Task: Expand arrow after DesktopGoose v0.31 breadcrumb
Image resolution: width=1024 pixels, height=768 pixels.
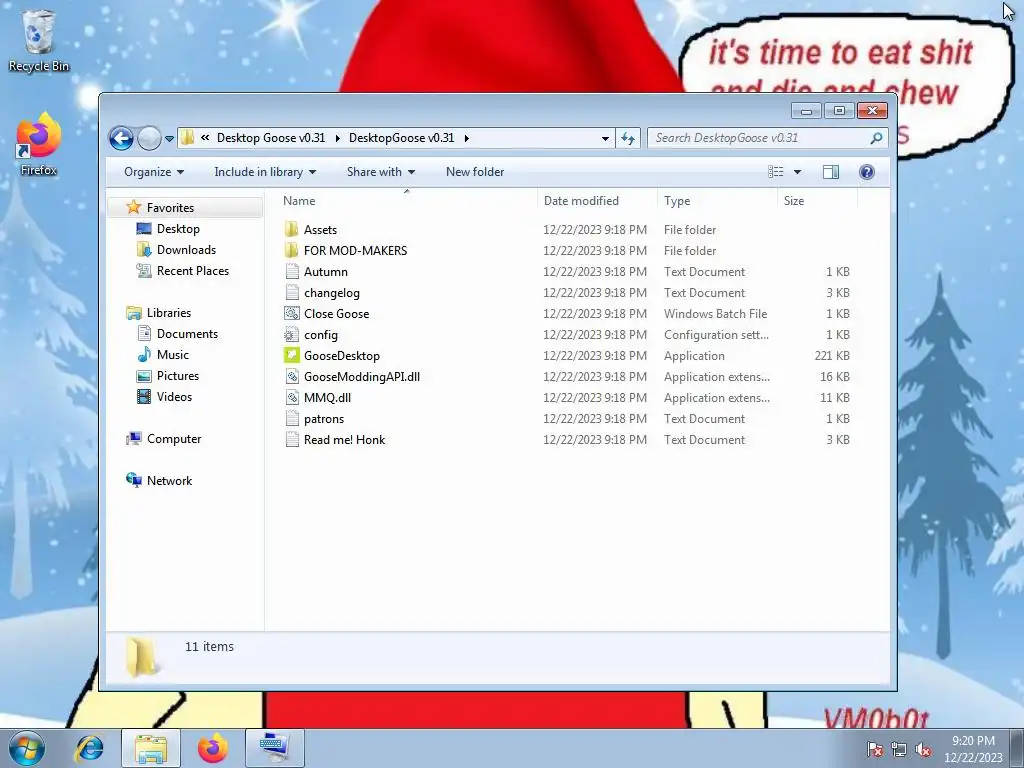Action: point(466,138)
